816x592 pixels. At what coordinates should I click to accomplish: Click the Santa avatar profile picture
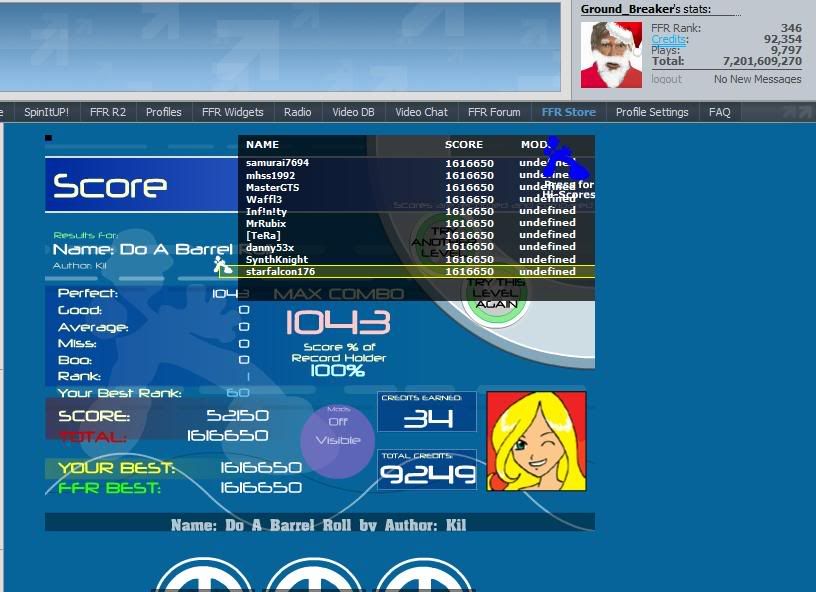tap(613, 54)
